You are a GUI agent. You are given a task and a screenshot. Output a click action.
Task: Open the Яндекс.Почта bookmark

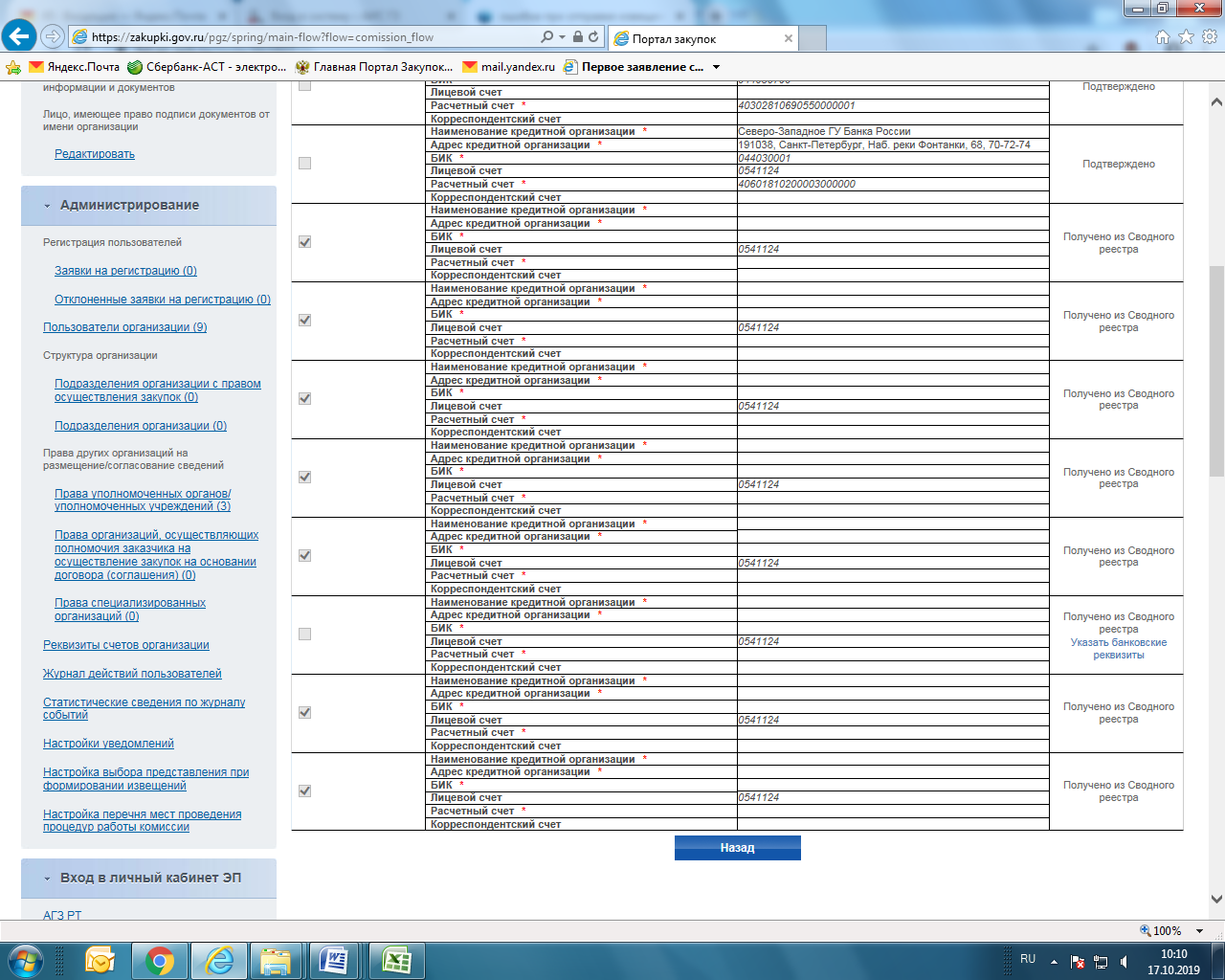[75, 67]
